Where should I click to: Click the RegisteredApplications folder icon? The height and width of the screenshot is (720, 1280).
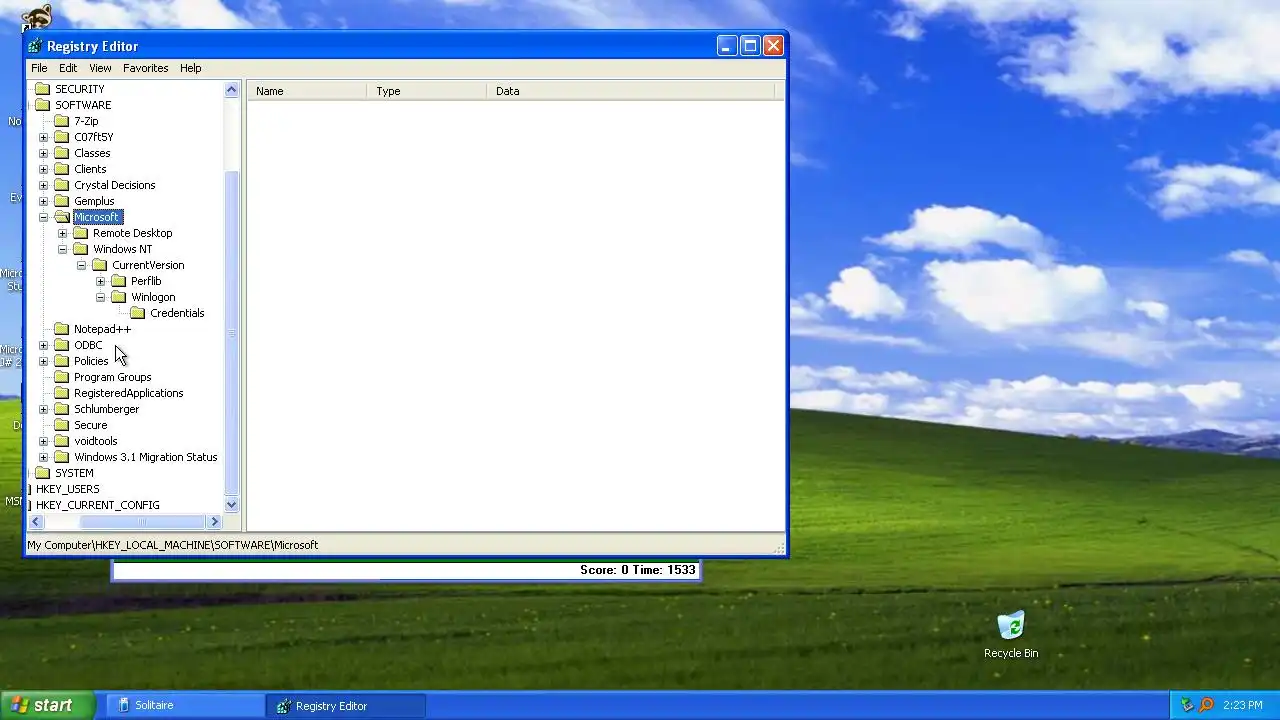(x=61, y=393)
